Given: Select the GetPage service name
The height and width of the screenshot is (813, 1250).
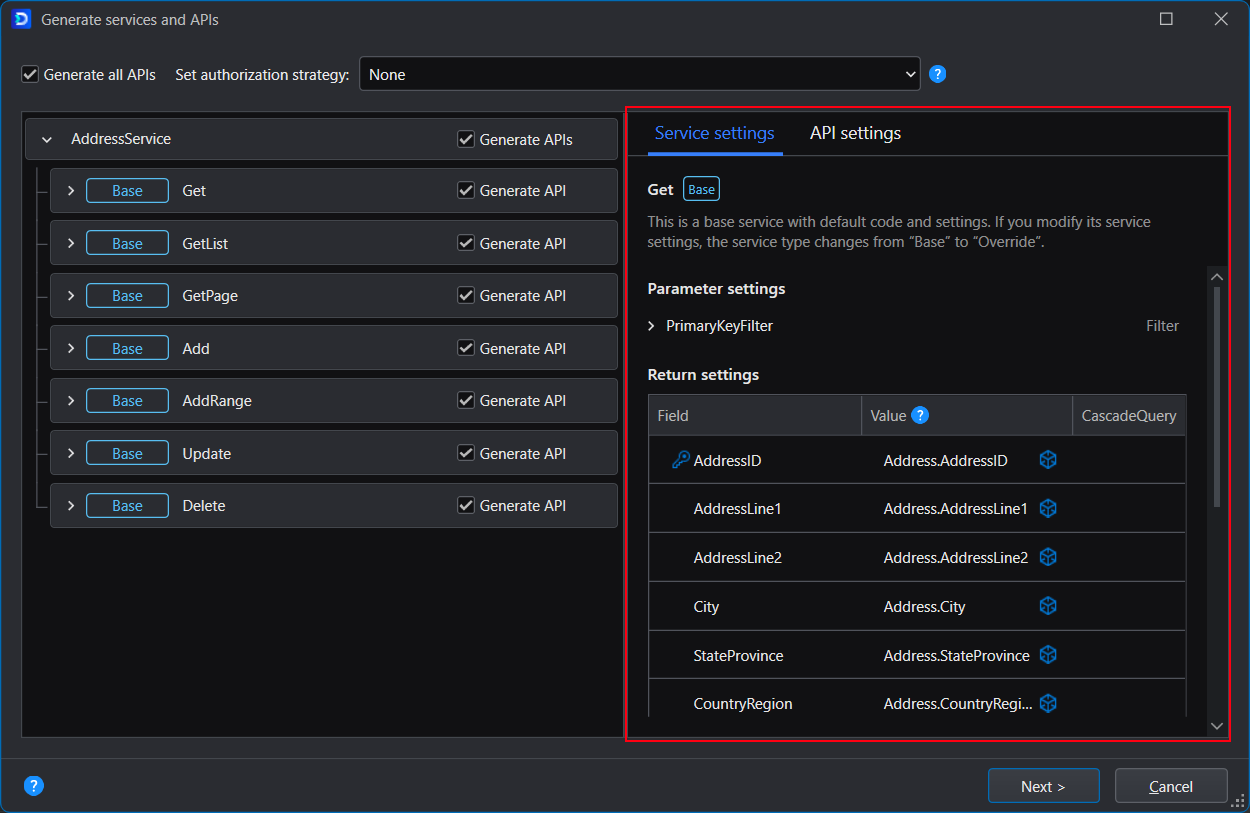Looking at the screenshot, I should [x=210, y=295].
